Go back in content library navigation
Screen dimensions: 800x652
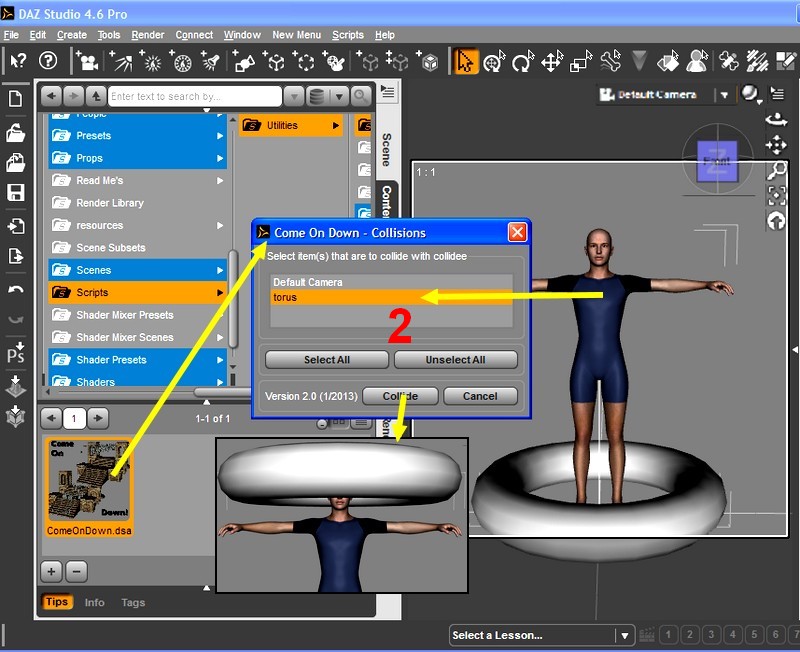coord(51,96)
